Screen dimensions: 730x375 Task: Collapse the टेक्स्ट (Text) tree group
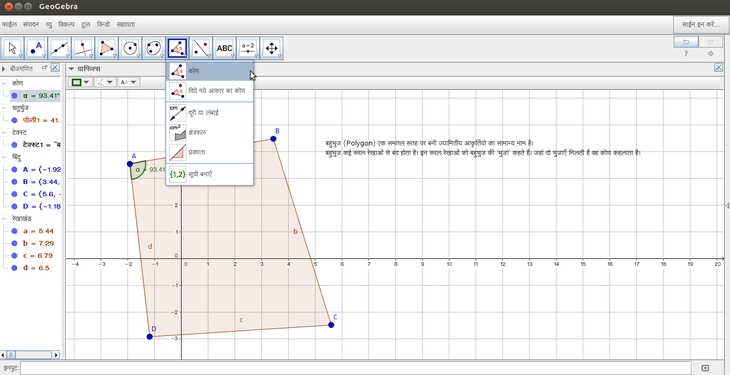pyautogui.click(x=4, y=132)
